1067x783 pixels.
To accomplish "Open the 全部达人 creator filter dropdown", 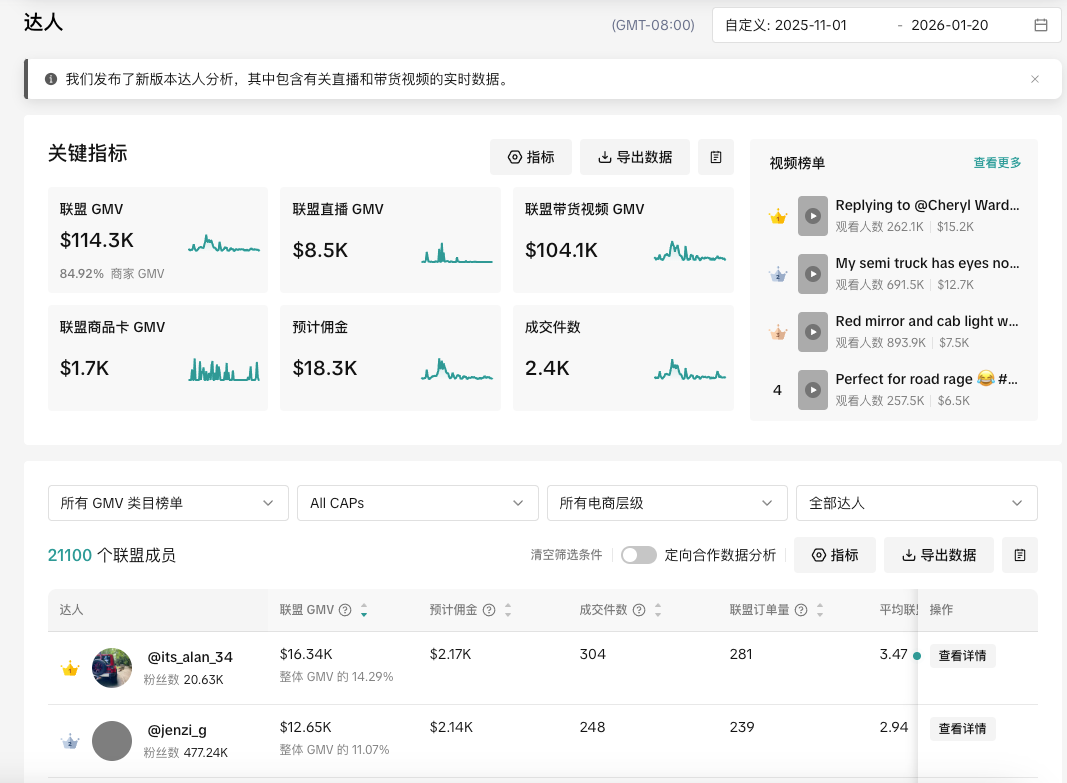I will tap(916, 503).
